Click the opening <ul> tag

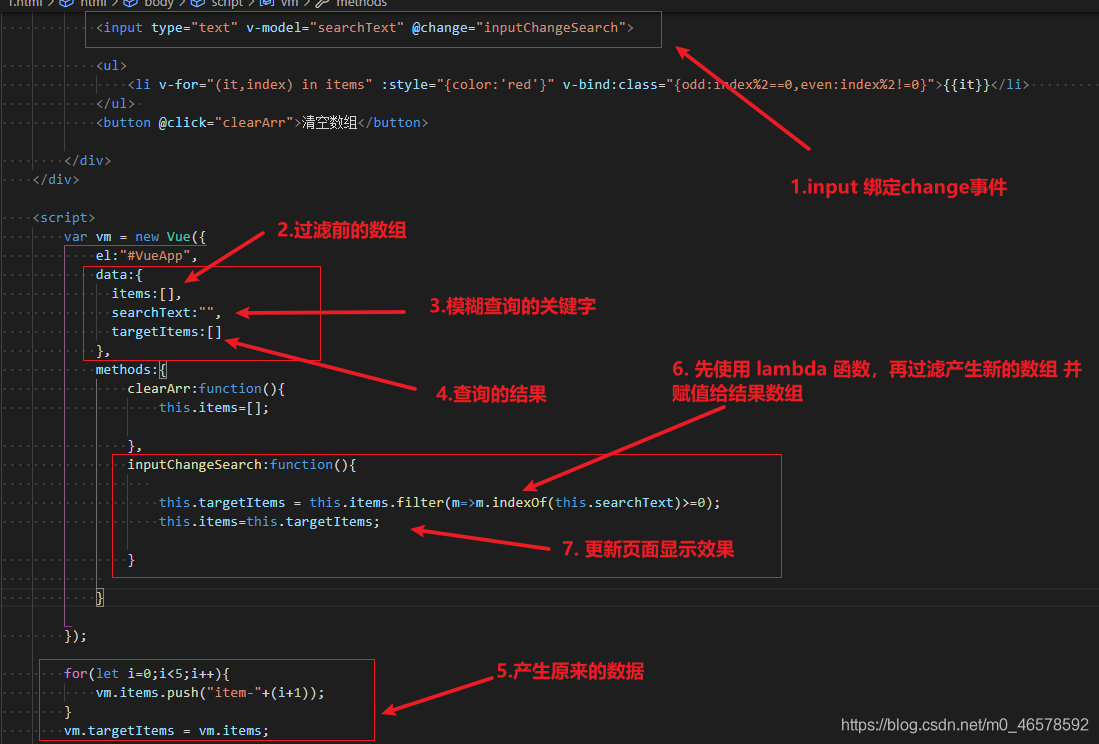pyautogui.click(x=111, y=66)
